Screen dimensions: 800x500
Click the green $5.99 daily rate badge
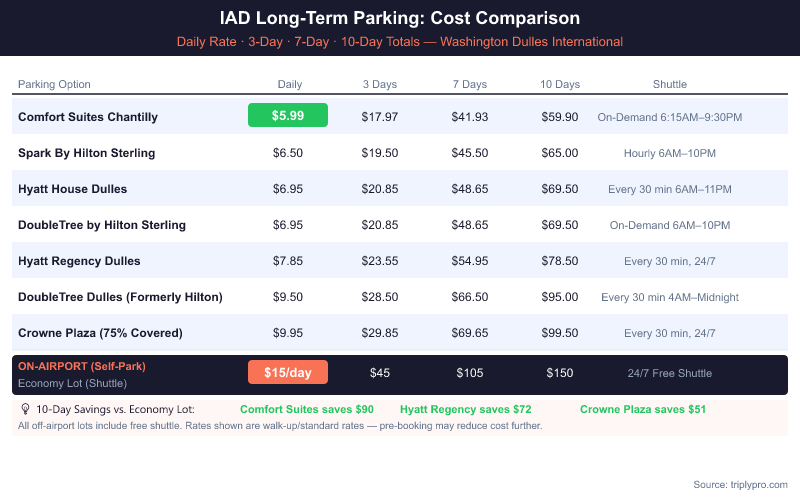[x=288, y=116]
